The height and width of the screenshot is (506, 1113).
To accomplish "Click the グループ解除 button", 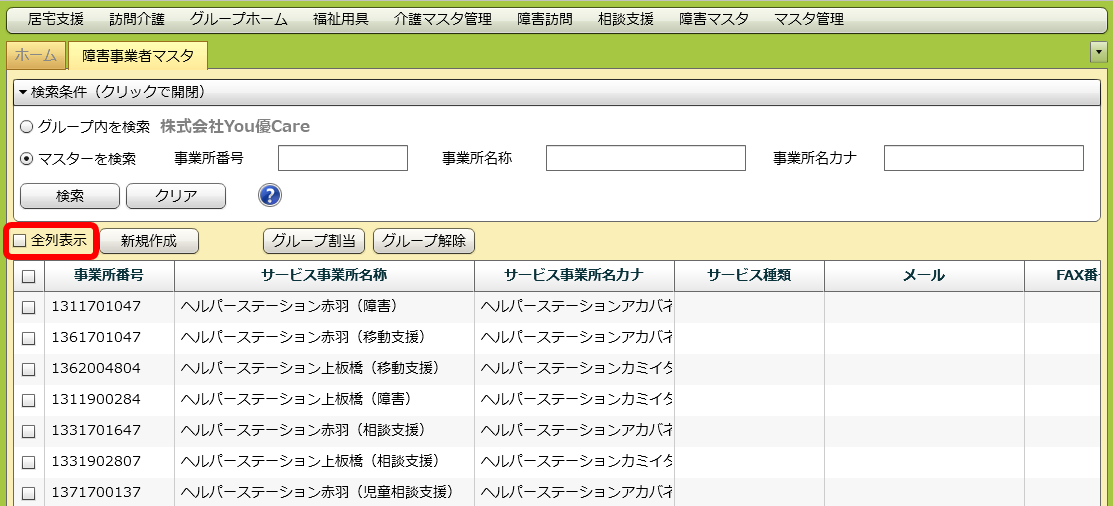I will click(x=423, y=241).
